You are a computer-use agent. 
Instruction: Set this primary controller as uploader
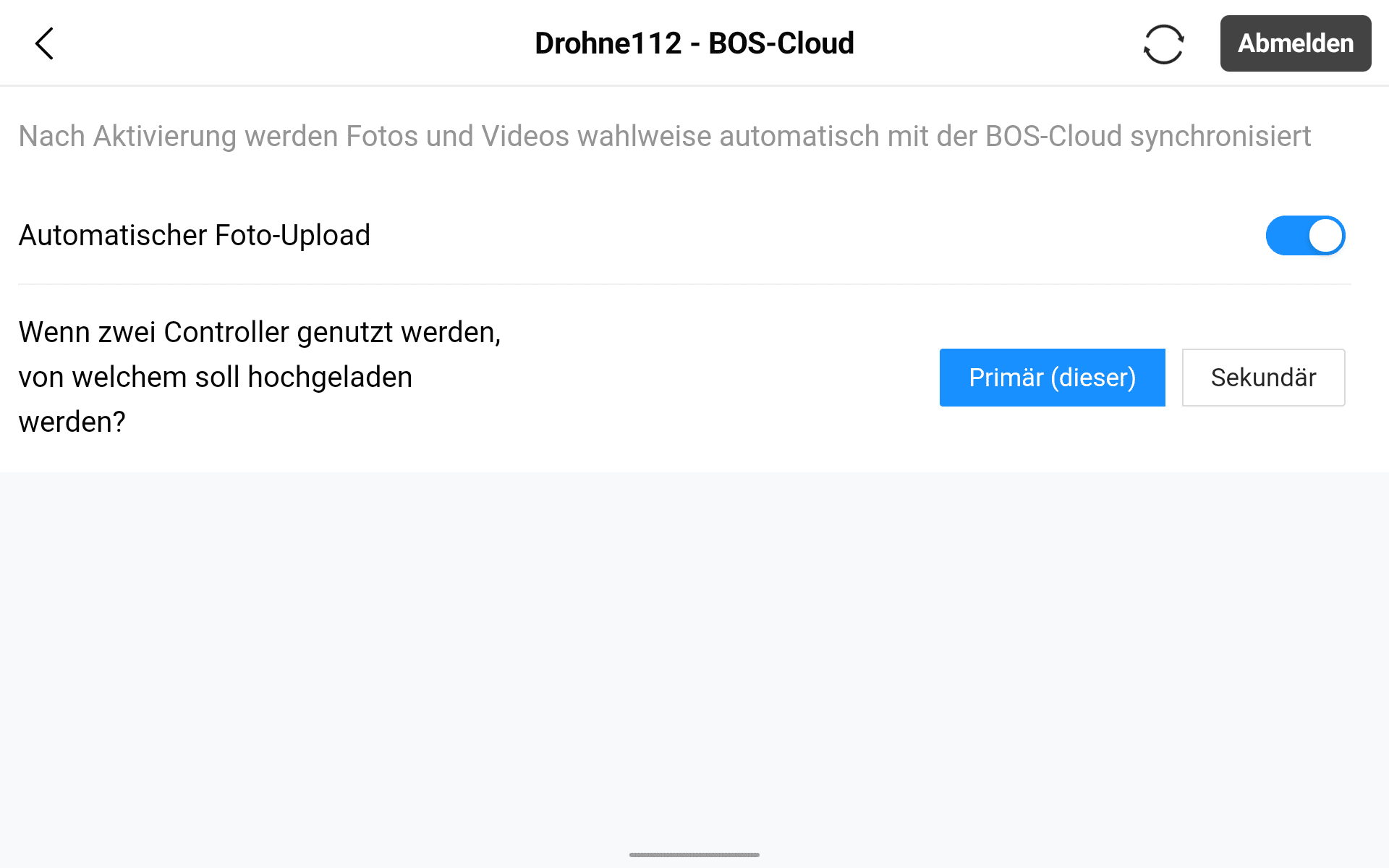(1052, 378)
